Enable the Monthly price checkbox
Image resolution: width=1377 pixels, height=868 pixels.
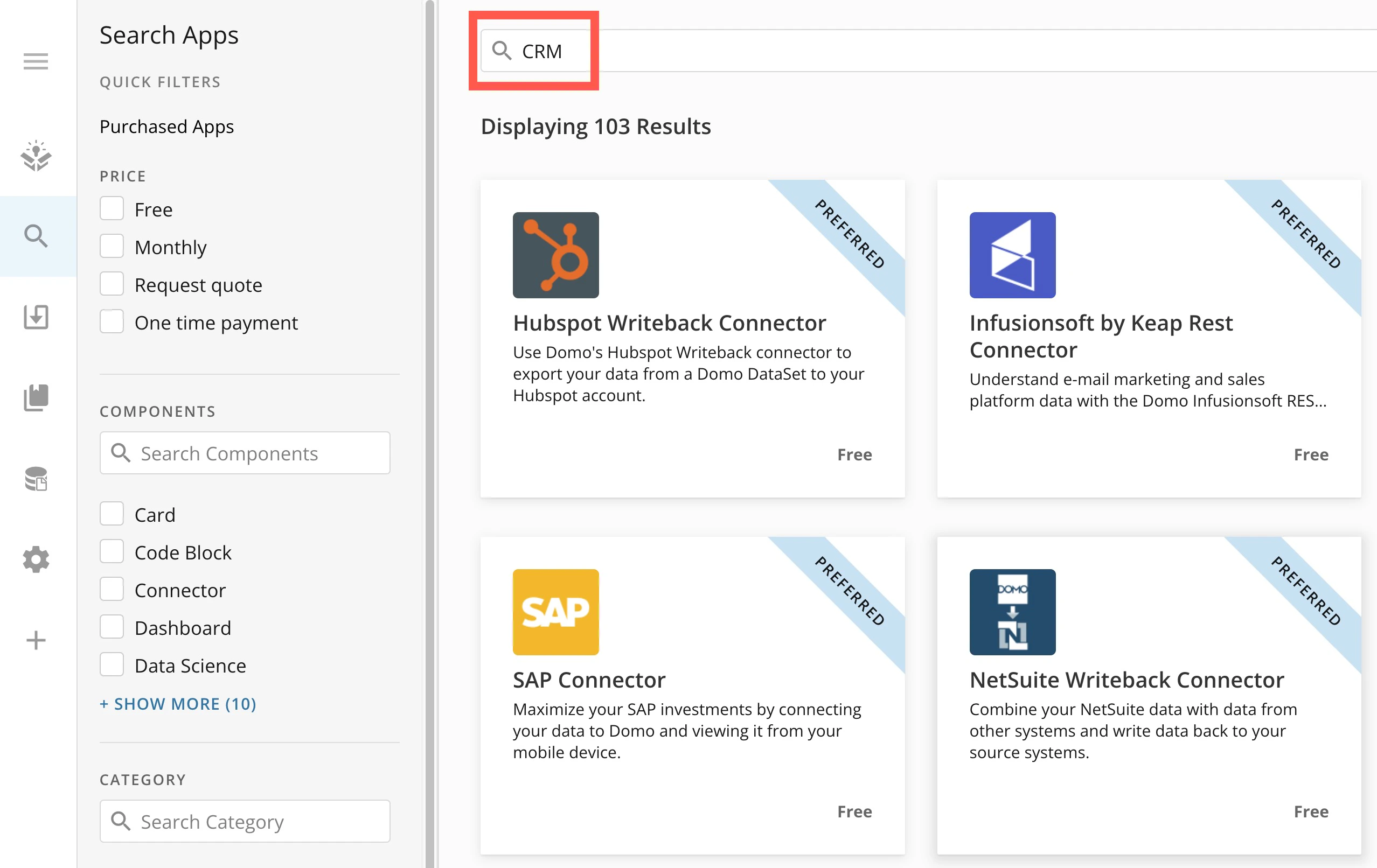tap(112, 246)
